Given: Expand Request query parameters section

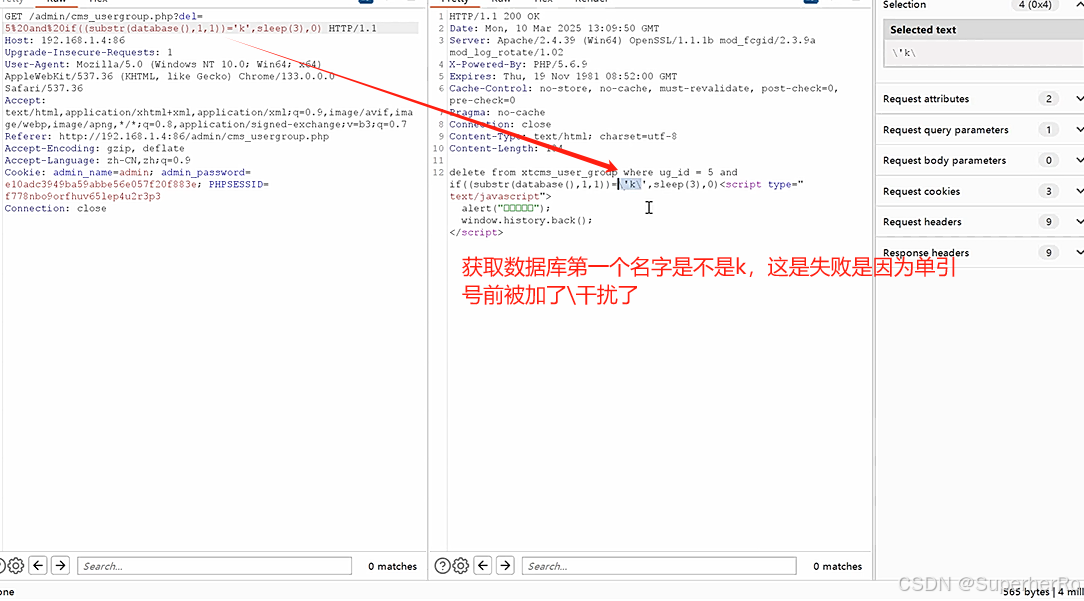Looking at the screenshot, I should (1078, 129).
